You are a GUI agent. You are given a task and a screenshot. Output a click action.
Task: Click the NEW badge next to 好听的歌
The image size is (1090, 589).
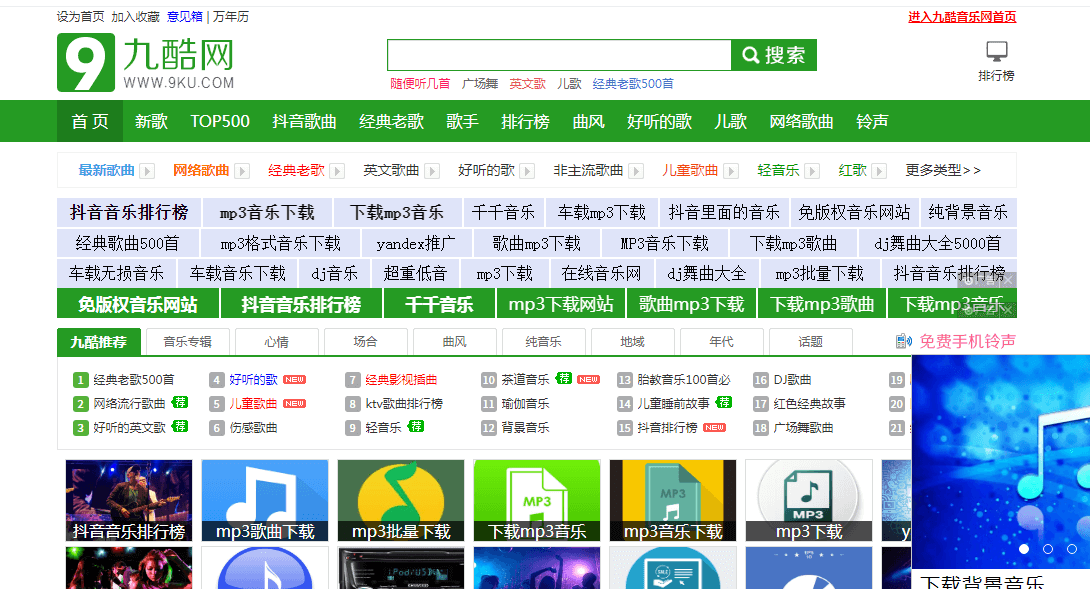coord(296,379)
